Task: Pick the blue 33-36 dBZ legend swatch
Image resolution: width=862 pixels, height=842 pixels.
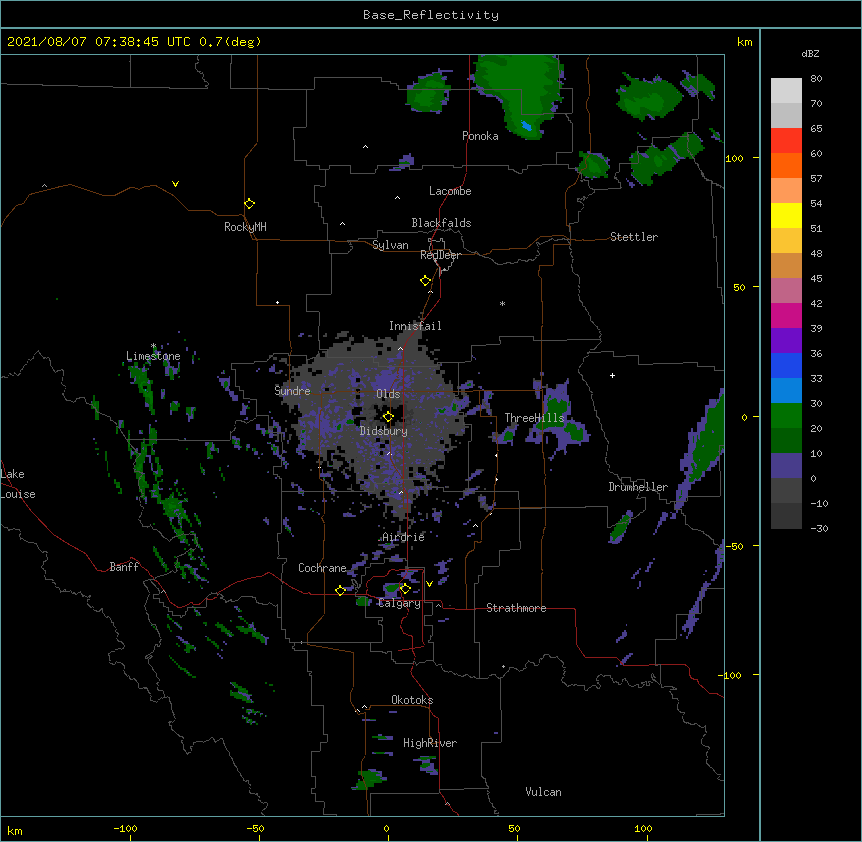Action: coord(786,365)
